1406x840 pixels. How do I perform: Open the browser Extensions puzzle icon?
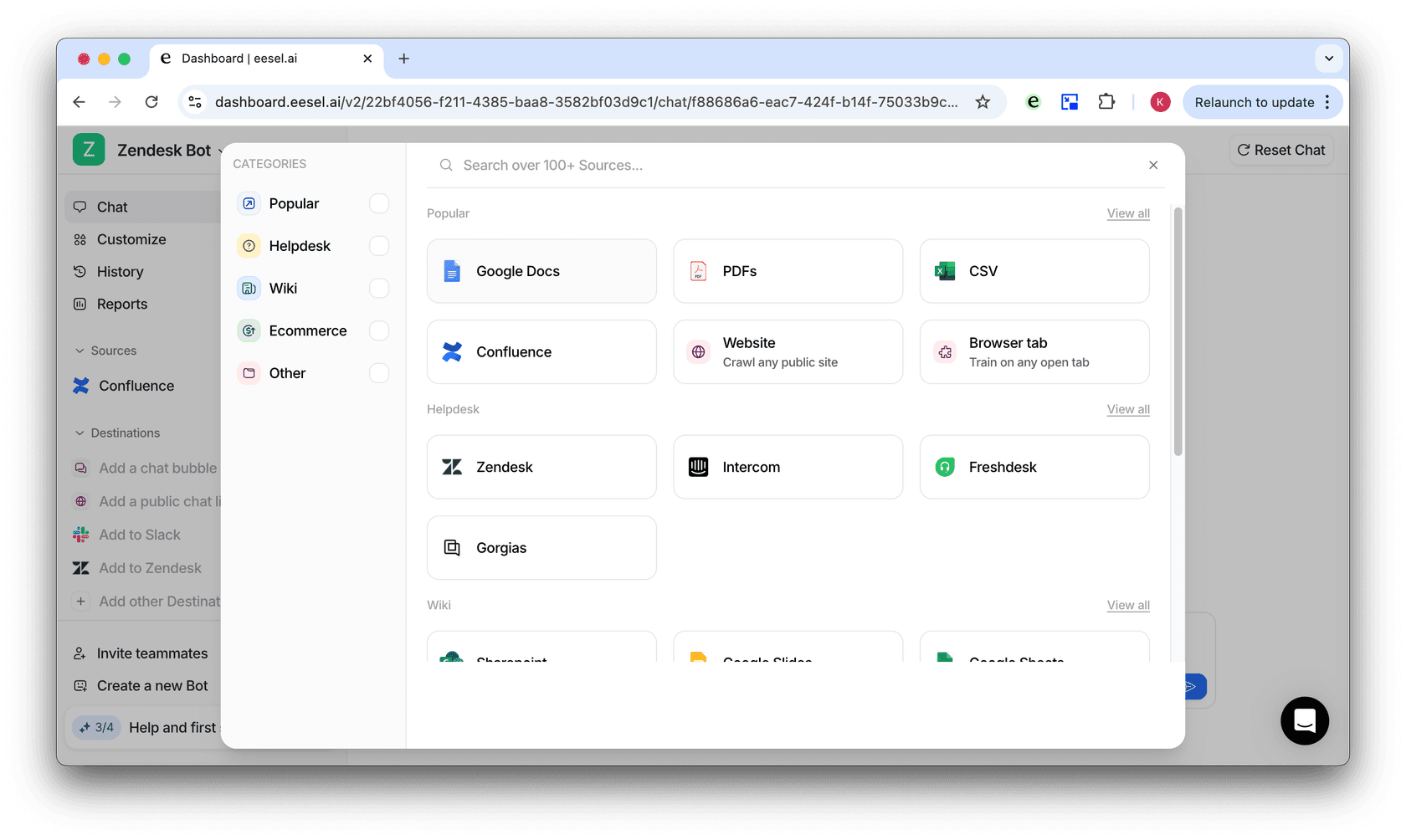pos(1106,102)
